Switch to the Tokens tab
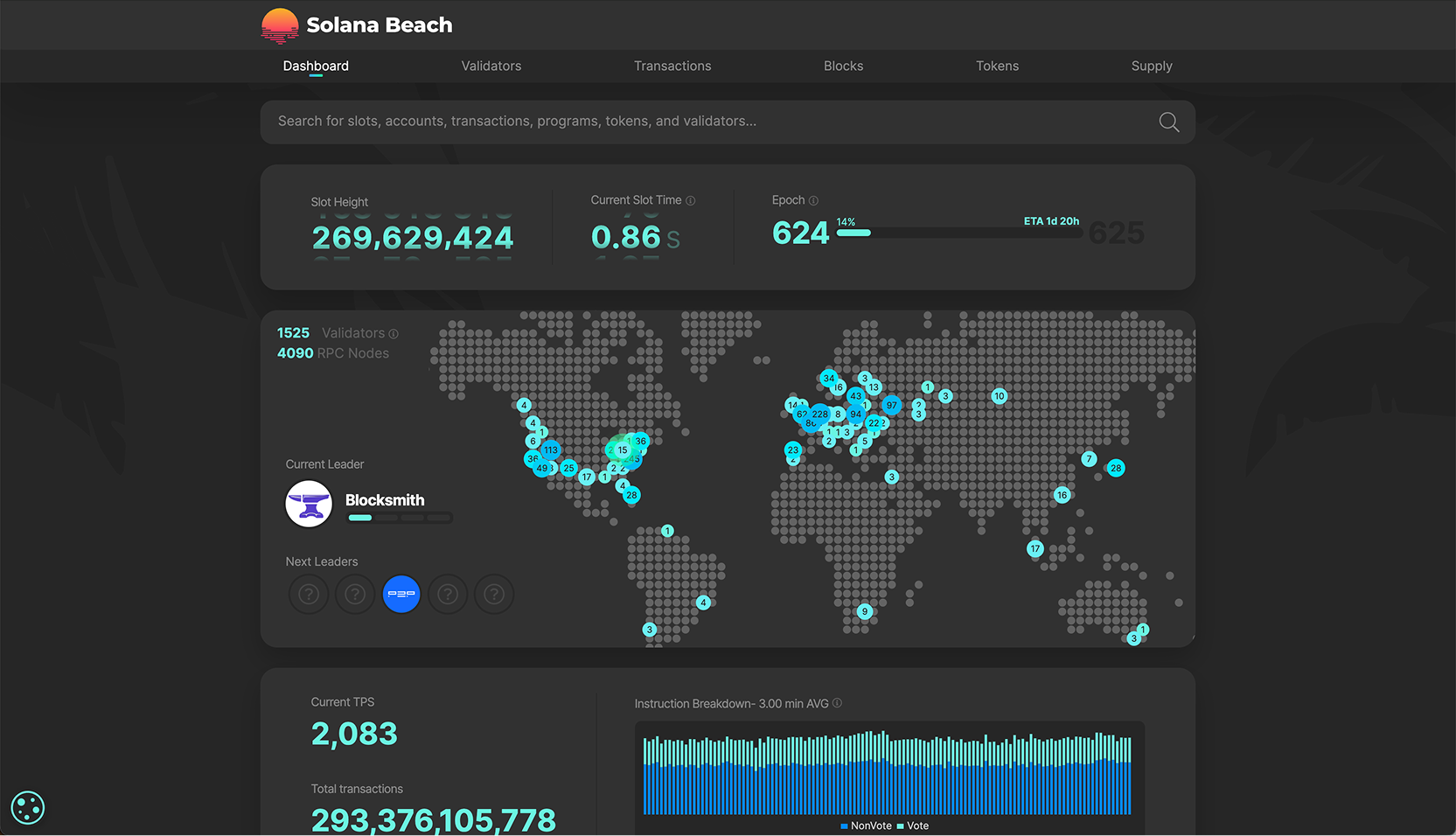This screenshot has width=1456, height=836. (x=998, y=66)
